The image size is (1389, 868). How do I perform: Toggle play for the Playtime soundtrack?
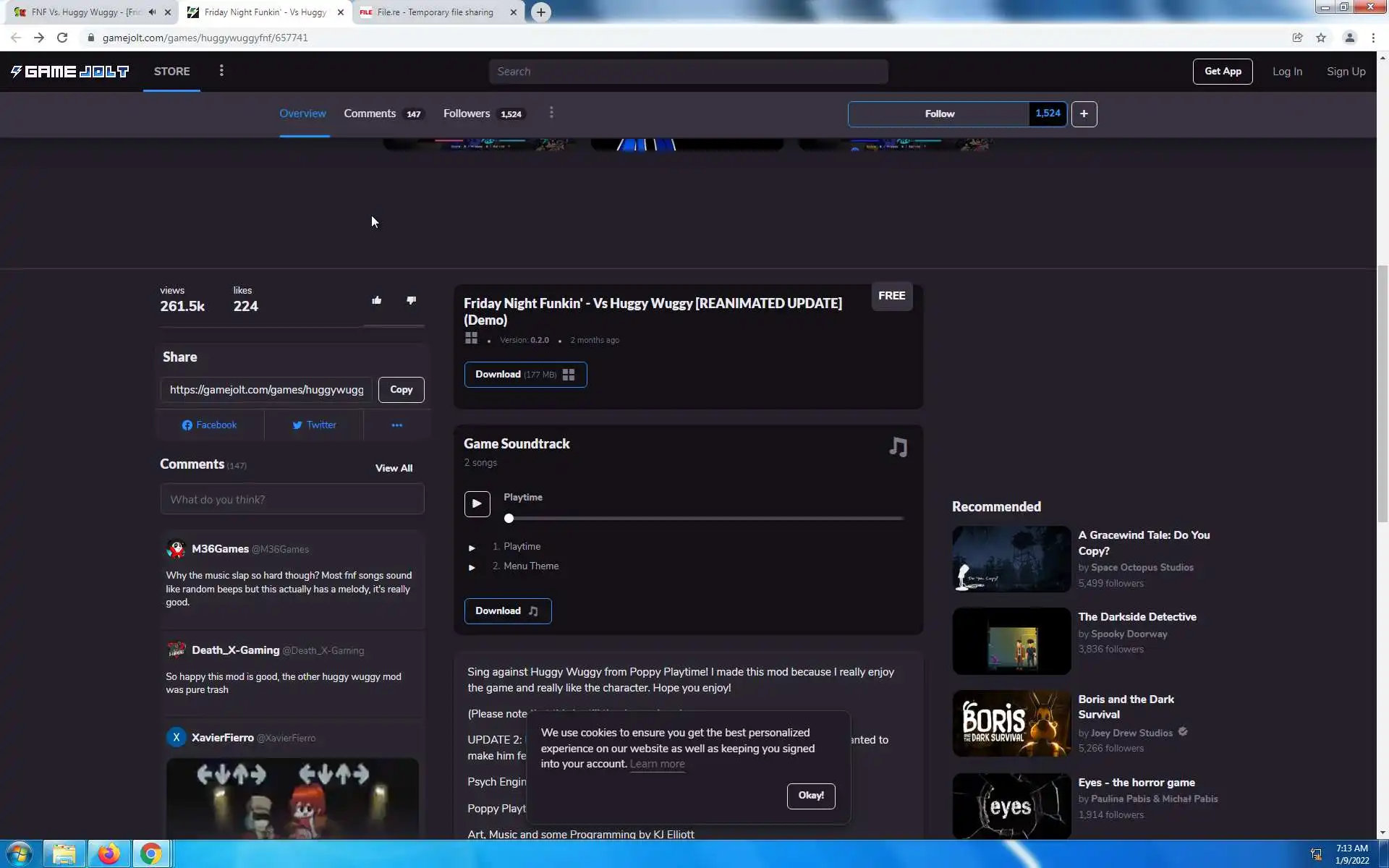(477, 503)
